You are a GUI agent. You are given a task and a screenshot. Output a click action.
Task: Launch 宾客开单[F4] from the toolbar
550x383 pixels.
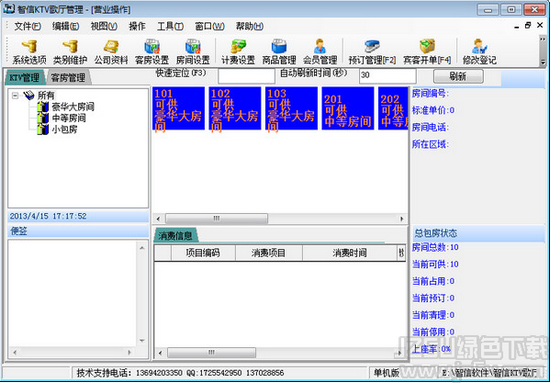[427, 52]
